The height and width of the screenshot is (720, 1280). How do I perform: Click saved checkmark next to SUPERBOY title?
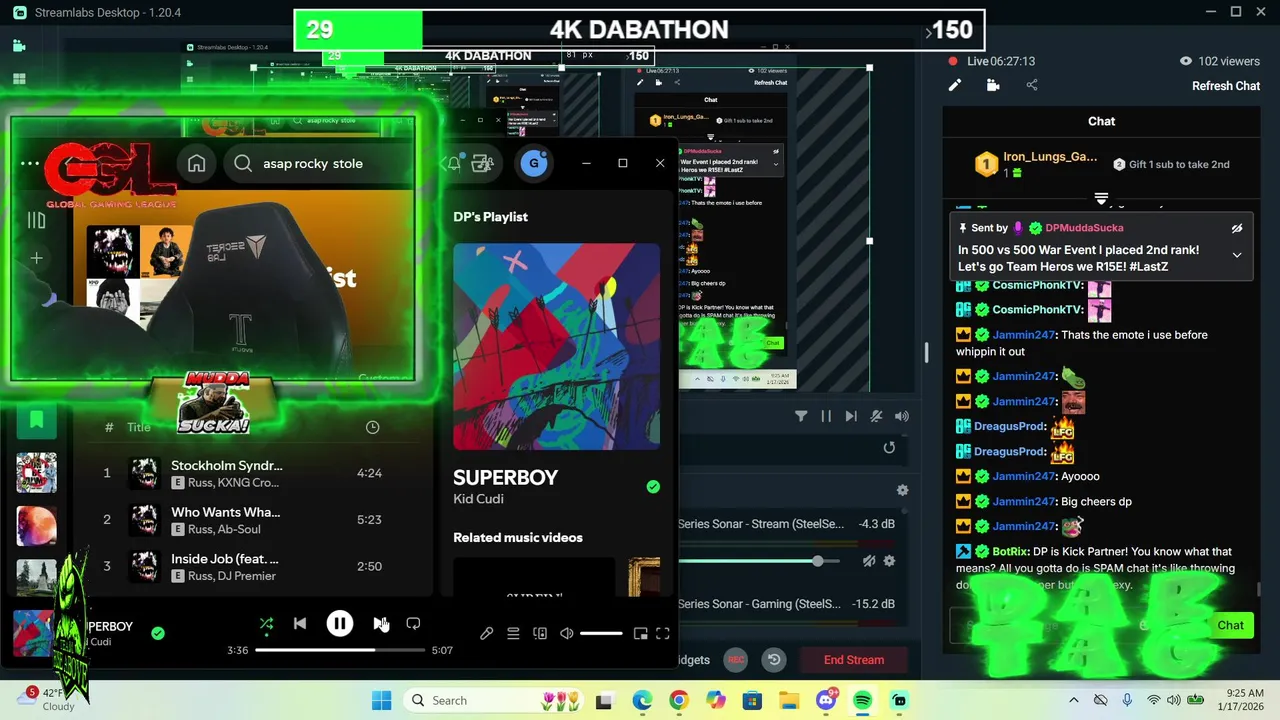[x=653, y=487]
